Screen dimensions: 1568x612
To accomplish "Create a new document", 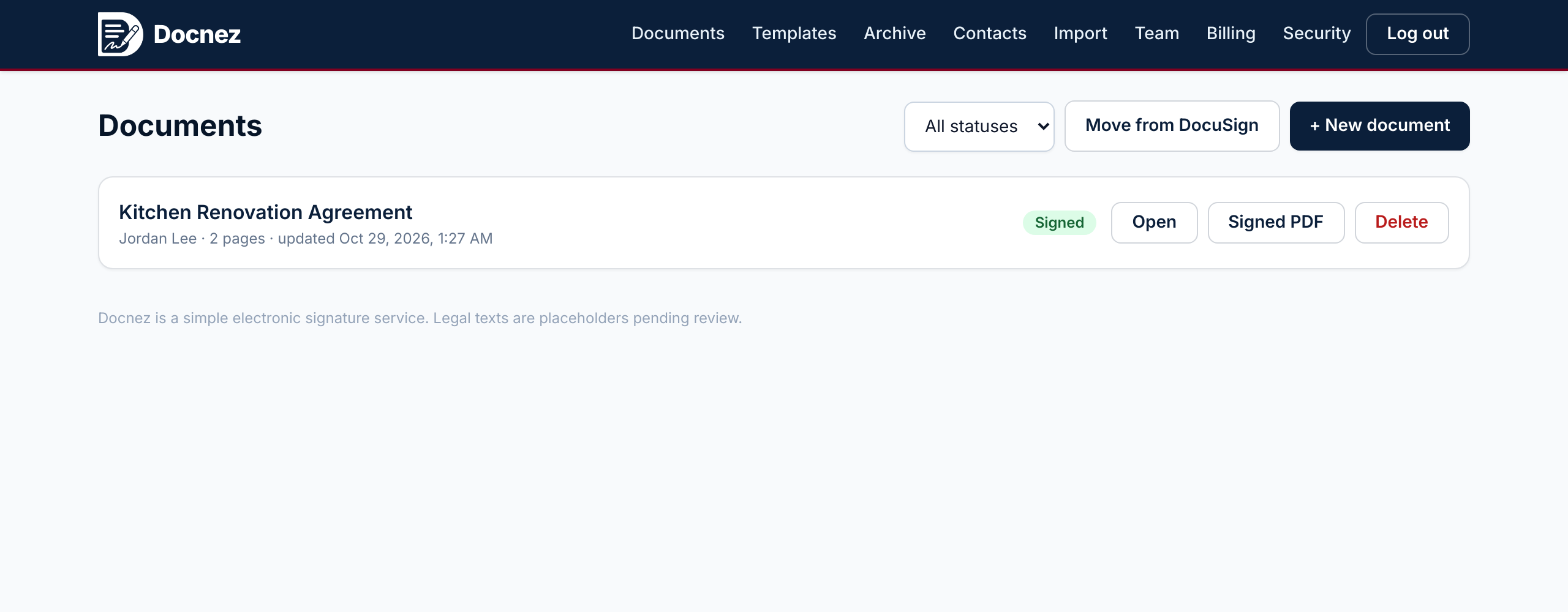I will pos(1379,126).
